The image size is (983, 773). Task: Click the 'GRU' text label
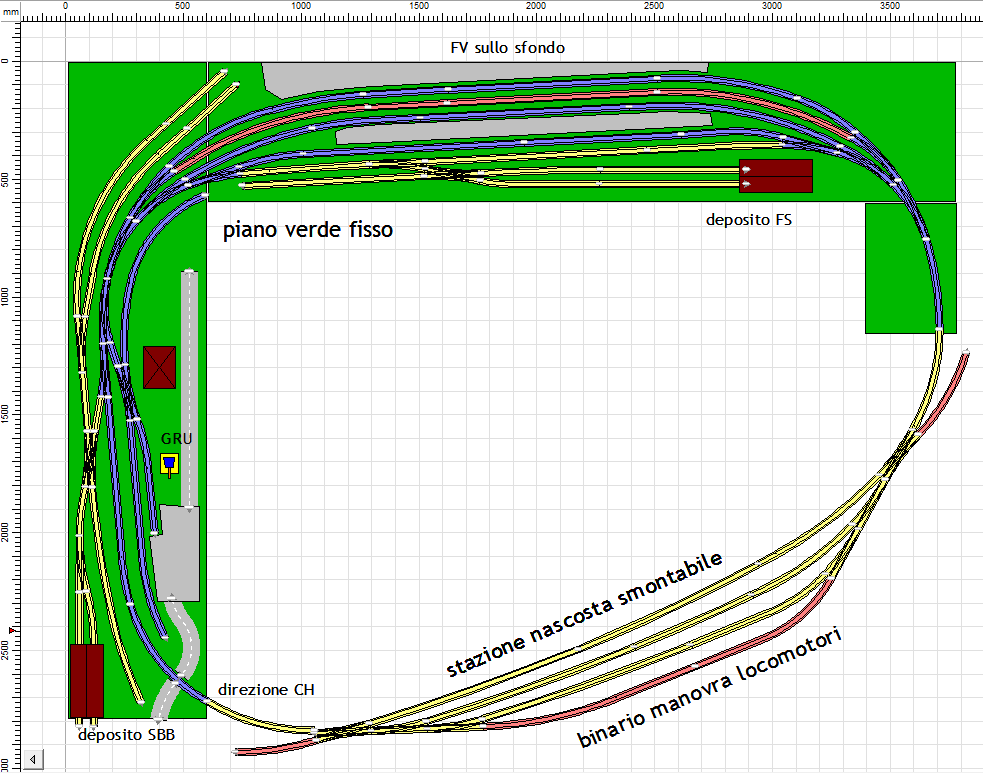pyautogui.click(x=176, y=439)
